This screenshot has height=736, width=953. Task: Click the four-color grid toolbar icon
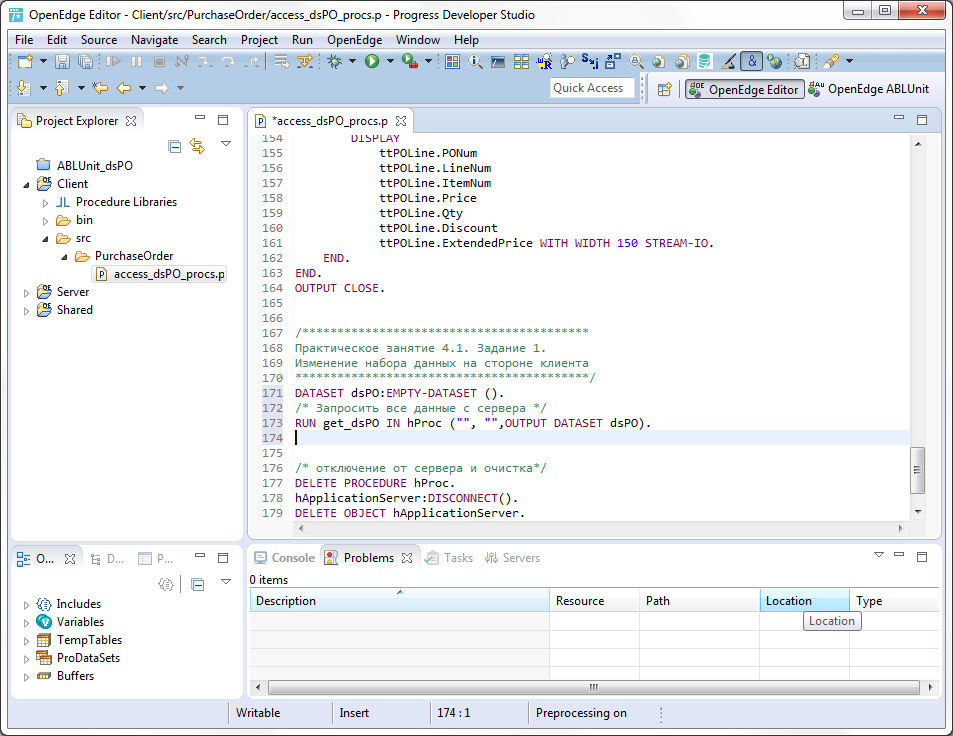point(452,61)
